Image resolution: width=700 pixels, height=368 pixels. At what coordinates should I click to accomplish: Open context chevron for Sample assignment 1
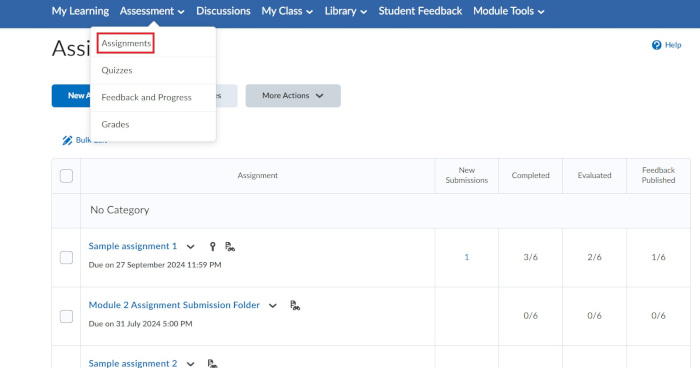(x=191, y=247)
